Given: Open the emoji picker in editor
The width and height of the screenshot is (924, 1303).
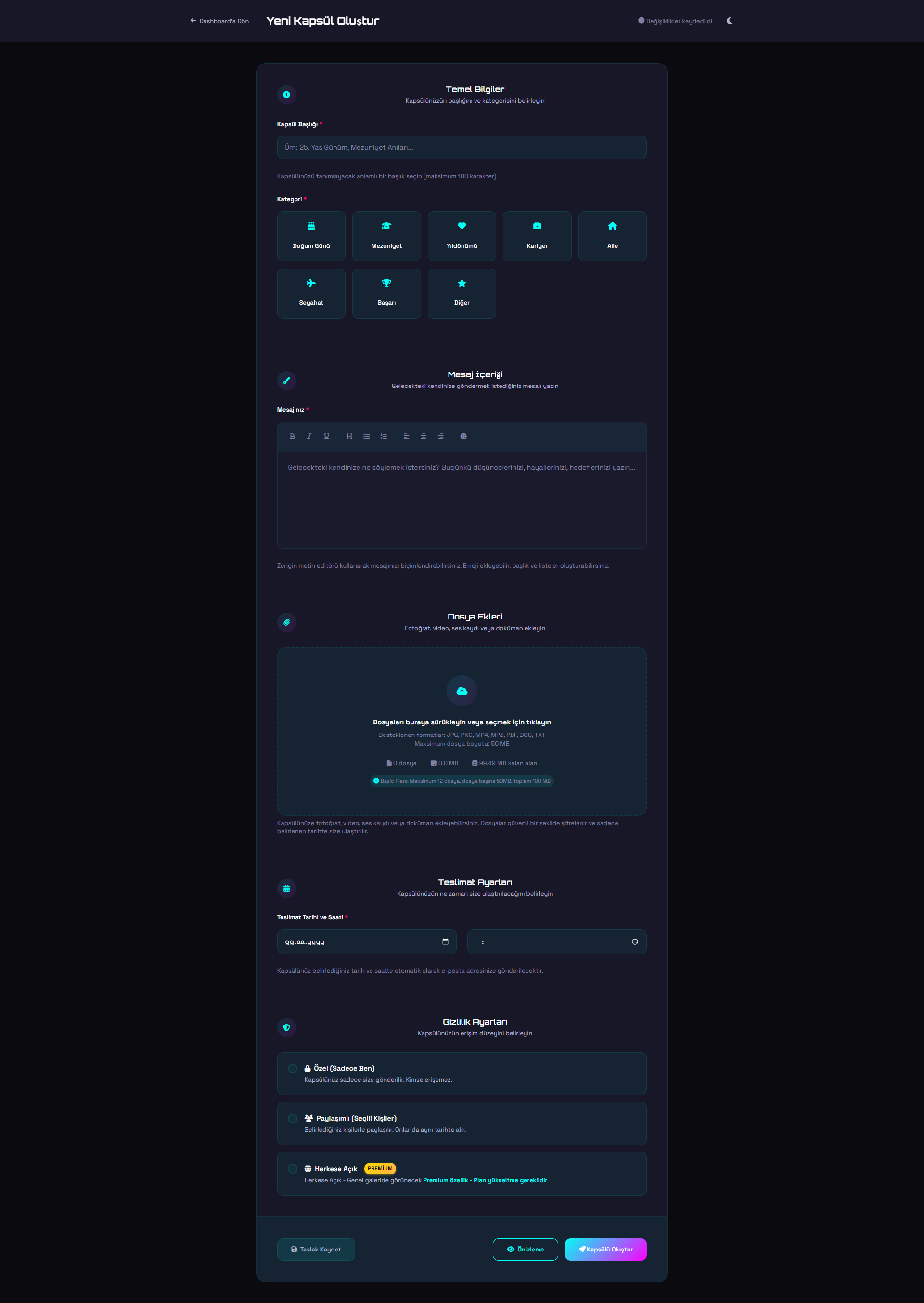Looking at the screenshot, I should tap(463, 437).
